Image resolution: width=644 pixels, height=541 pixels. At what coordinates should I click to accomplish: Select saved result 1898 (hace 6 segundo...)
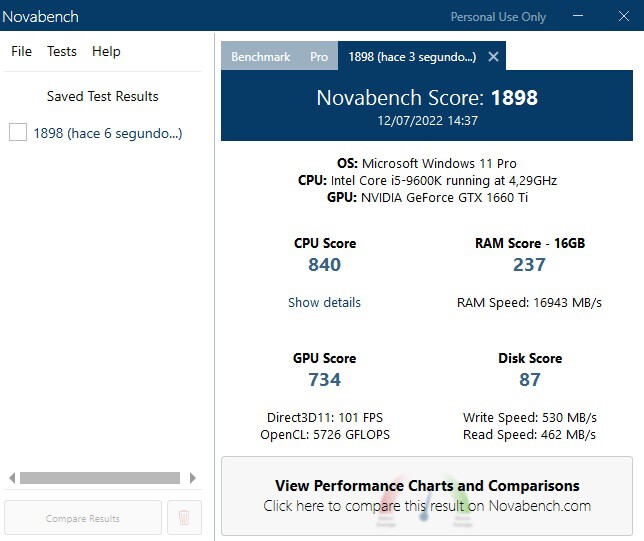coord(108,133)
